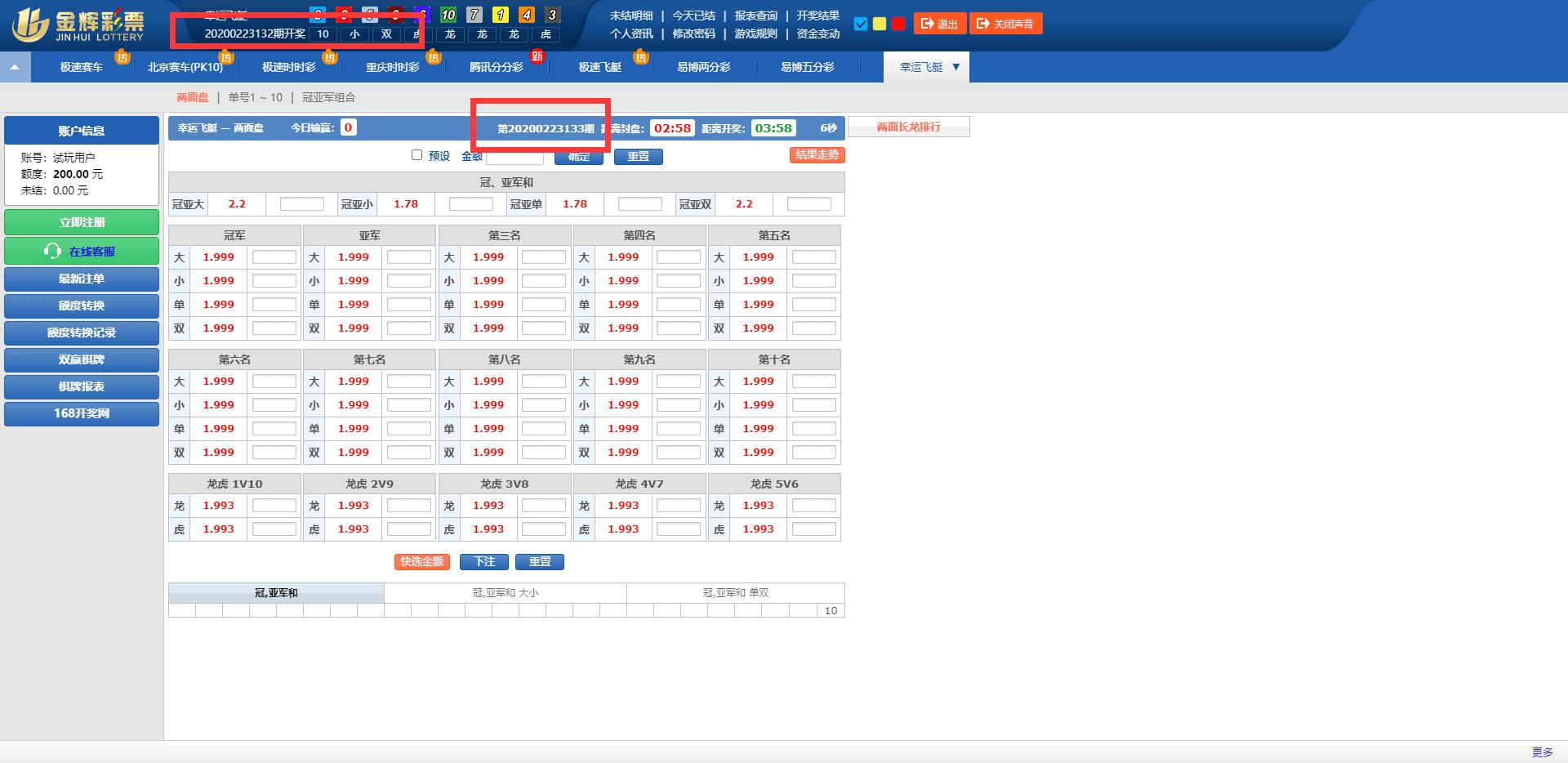This screenshot has height=763, width=1568.
Task: Collapse the game bar with up arrow
Action: coord(15,67)
